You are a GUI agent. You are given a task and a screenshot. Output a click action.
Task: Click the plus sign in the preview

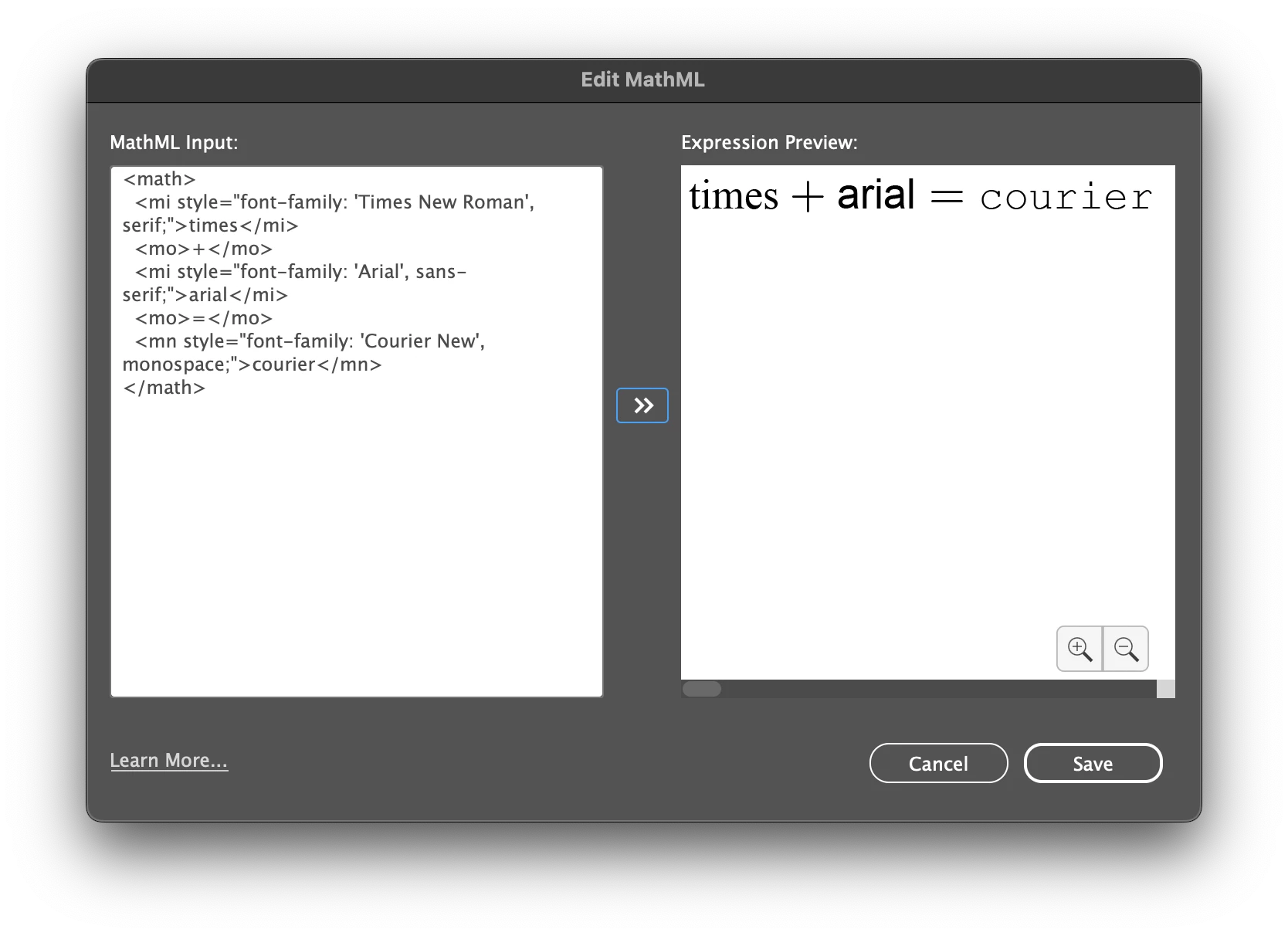coord(808,198)
